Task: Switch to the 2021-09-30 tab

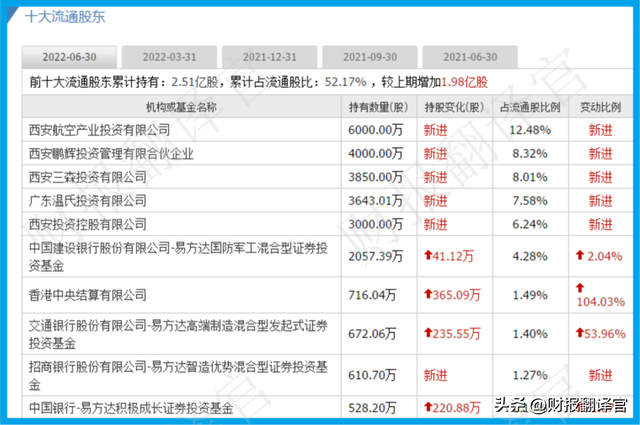Action: [x=370, y=57]
